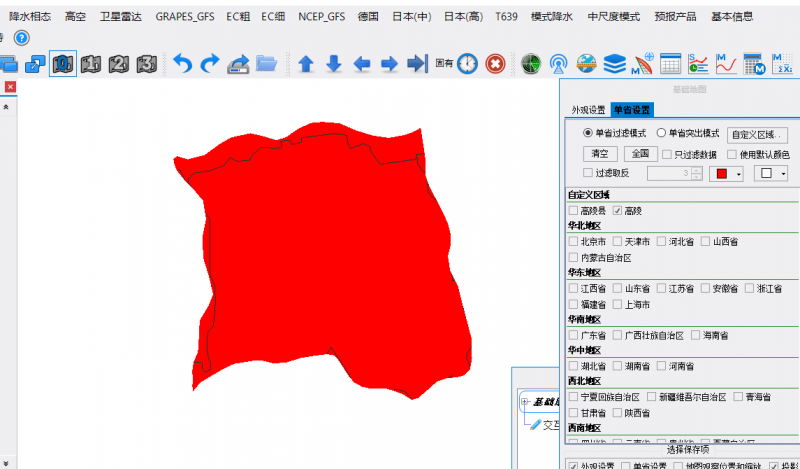Expand the 基础 tree node
Image resolution: width=800 pixels, height=469 pixels.
pyautogui.click(x=523, y=402)
